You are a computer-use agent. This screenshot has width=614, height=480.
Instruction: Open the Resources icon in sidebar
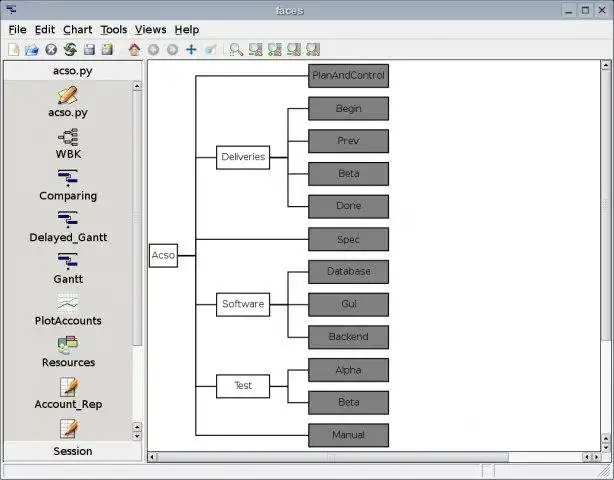68,345
